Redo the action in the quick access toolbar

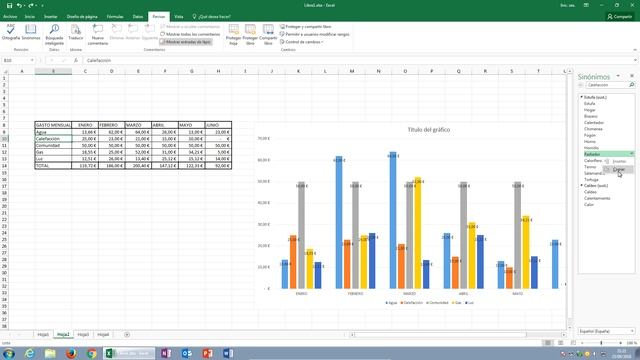click(x=31, y=5)
